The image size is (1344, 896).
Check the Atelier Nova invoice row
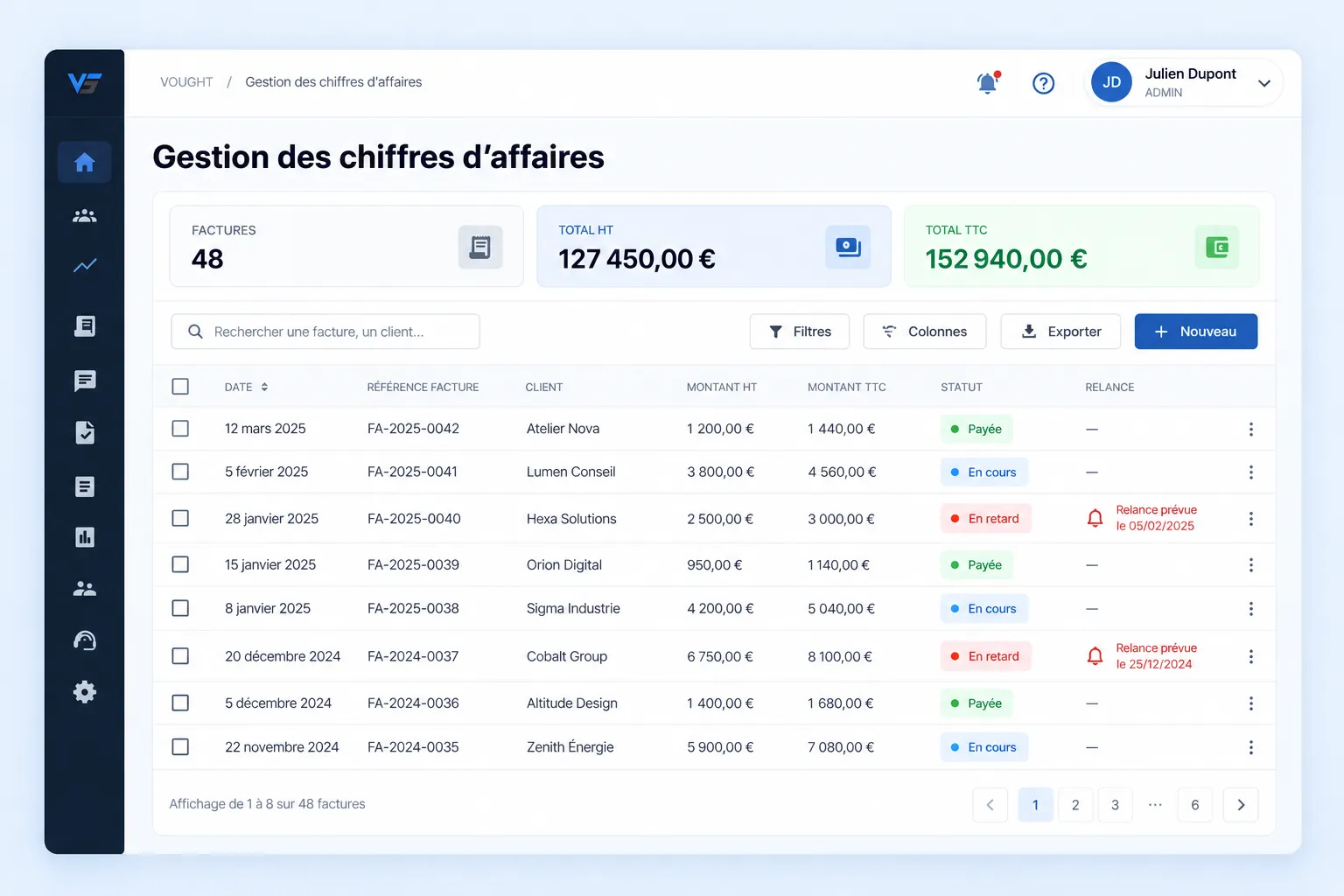point(180,429)
